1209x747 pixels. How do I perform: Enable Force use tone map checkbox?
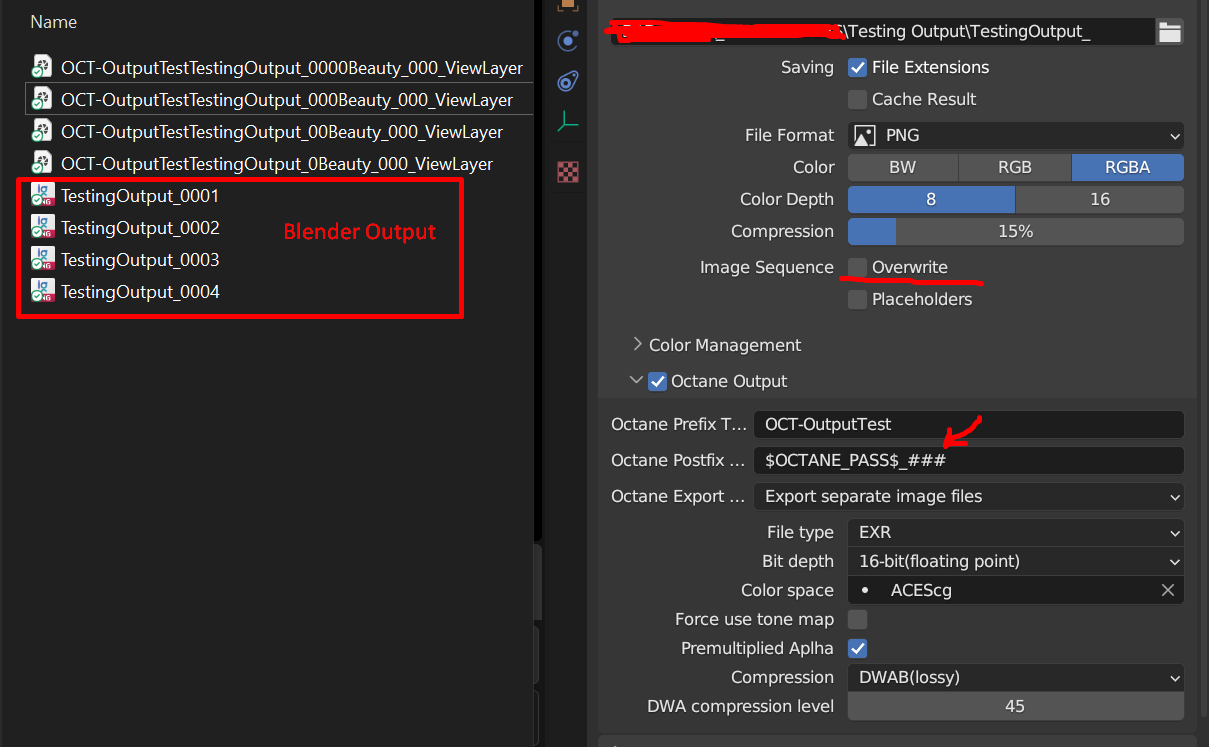click(x=857, y=619)
